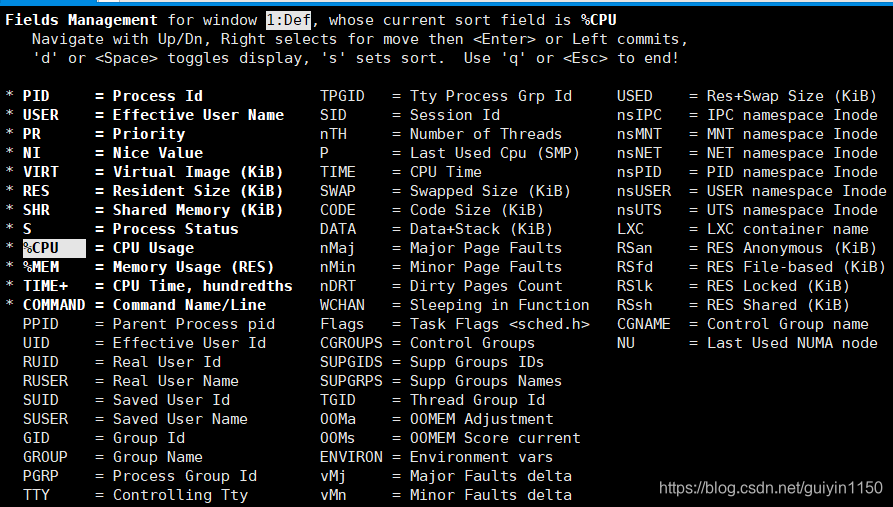The image size is (893, 507).
Task: Select the SUSER field entry
Action: [x=45, y=419]
